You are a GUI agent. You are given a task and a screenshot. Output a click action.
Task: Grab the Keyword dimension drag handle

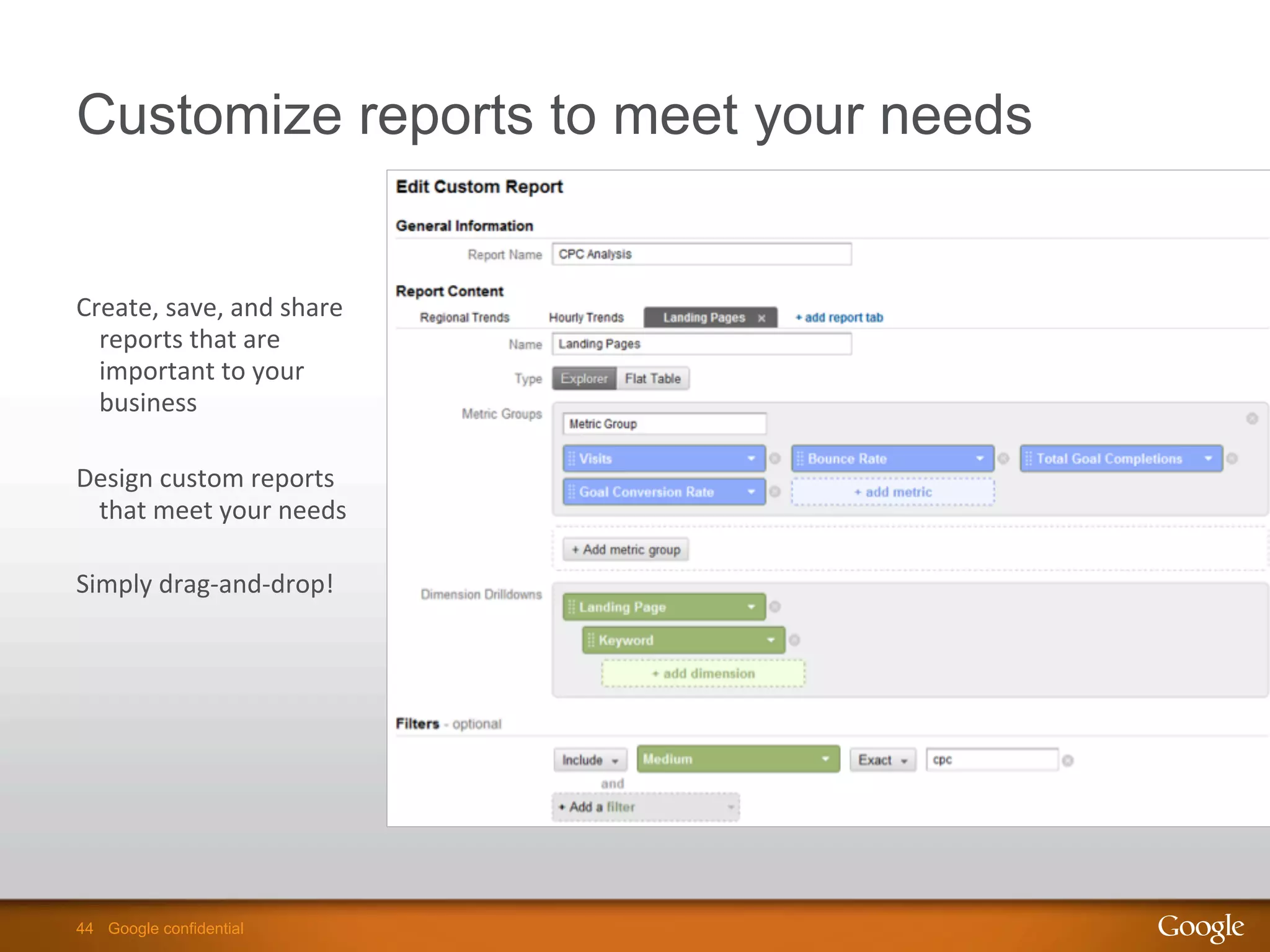pos(591,640)
